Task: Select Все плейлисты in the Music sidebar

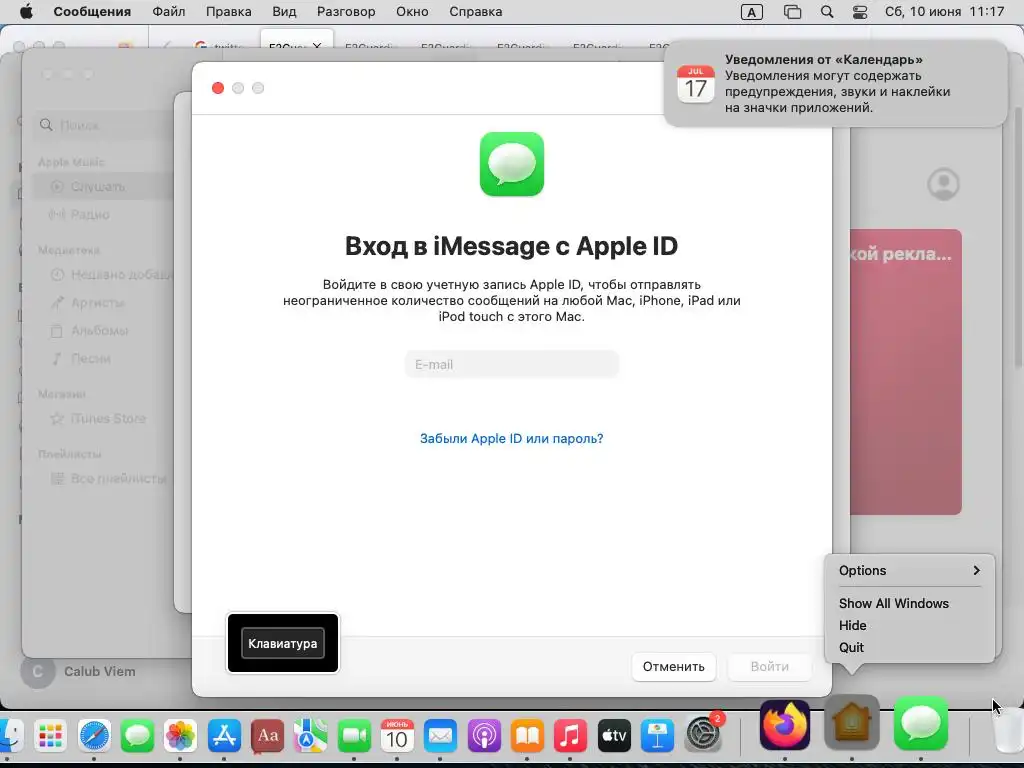Action: pos(118,479)
